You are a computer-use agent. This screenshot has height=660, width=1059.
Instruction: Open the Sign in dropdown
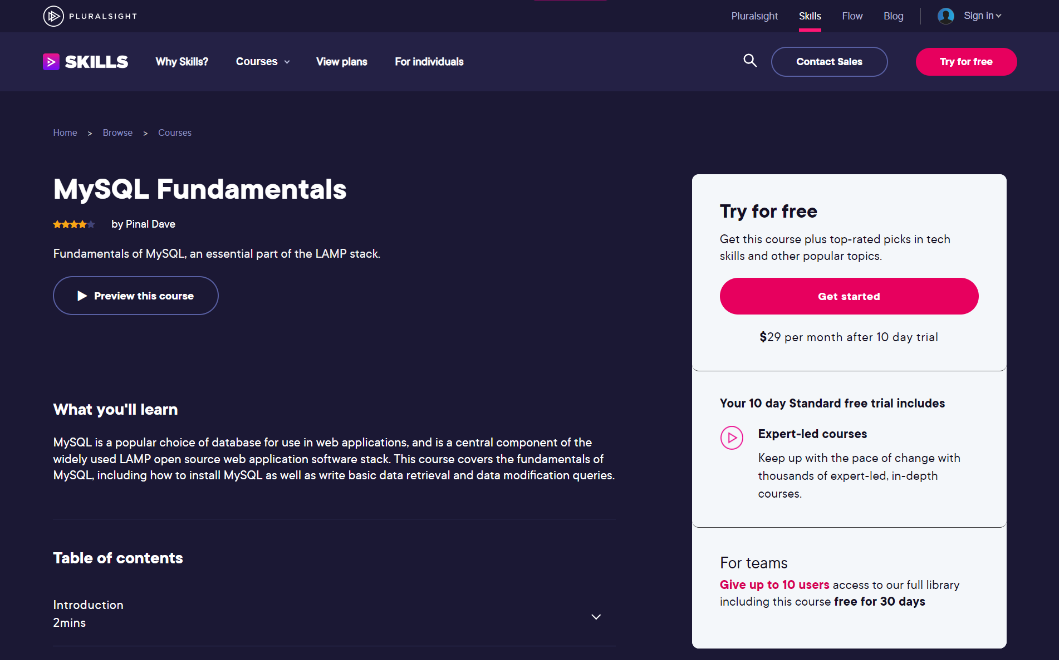(982, 16)
